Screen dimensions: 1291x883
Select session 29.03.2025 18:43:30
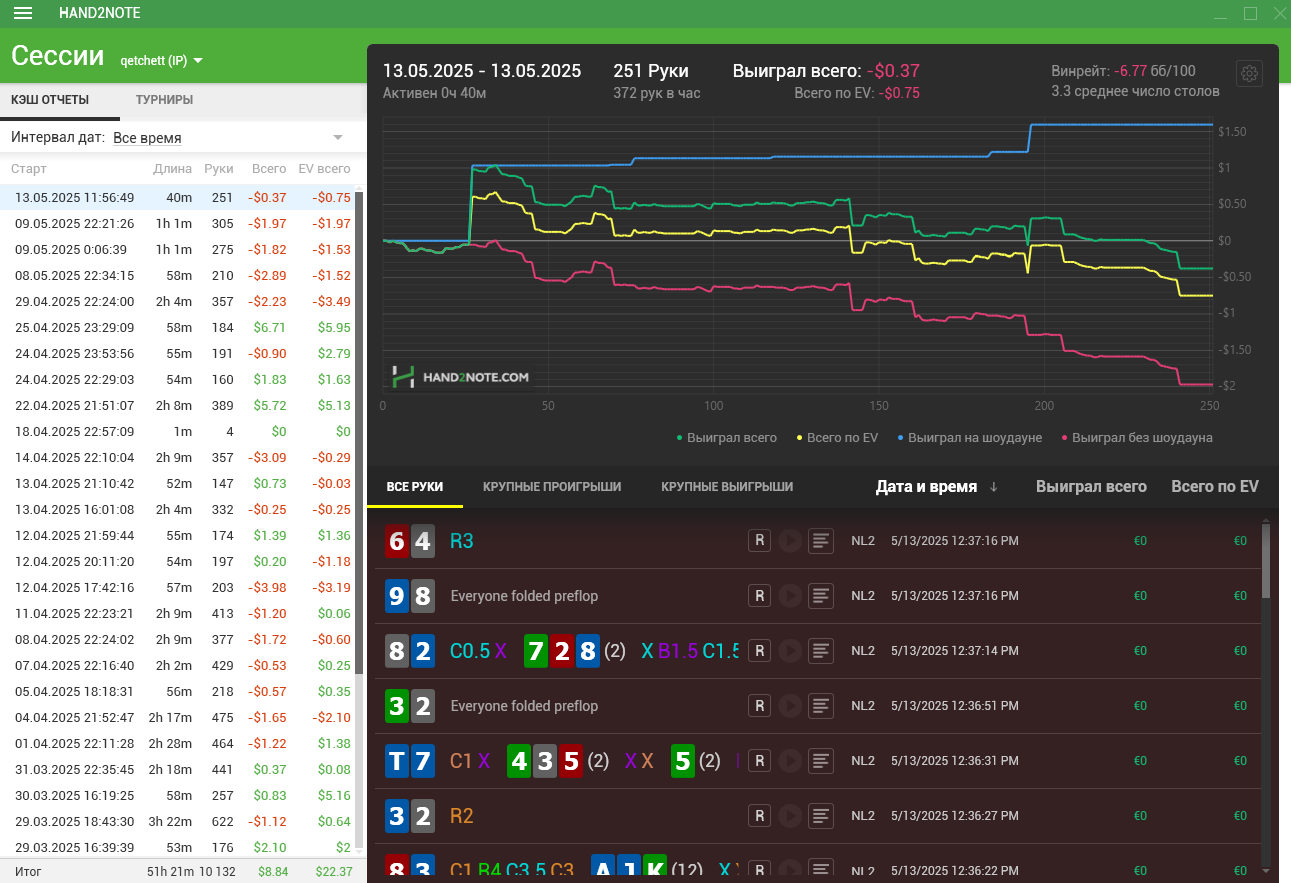[177, 821]
